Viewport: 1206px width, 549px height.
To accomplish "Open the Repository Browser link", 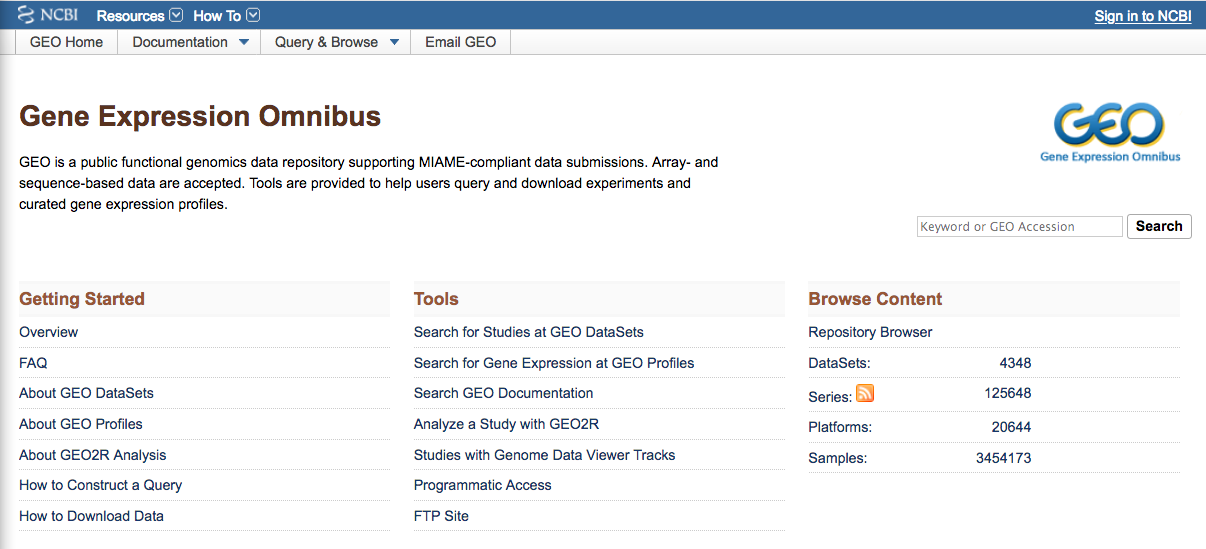I will point(870,332).
